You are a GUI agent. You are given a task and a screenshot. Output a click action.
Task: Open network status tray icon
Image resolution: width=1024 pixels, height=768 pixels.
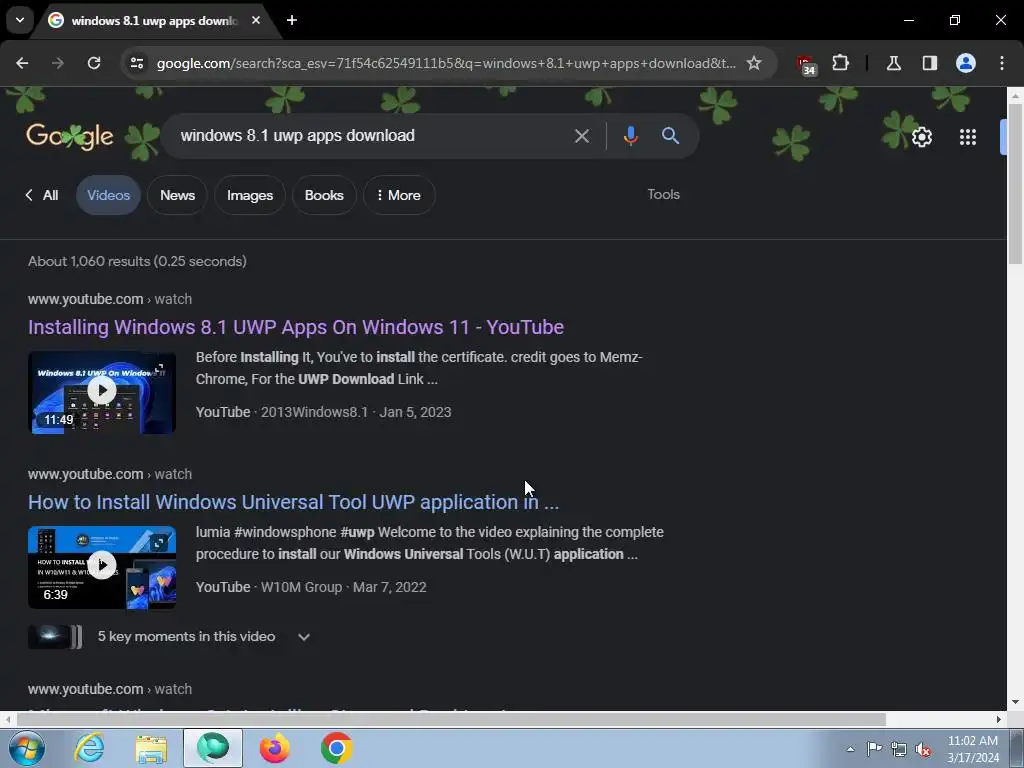(899, 749)
